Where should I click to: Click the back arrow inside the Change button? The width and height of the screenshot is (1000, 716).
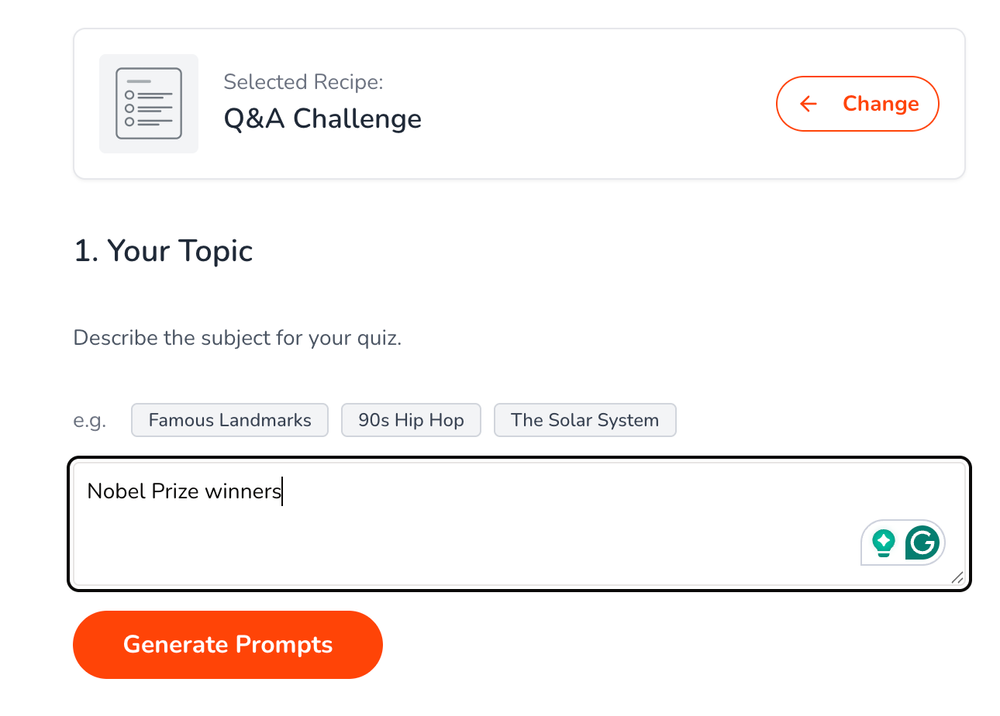808,103
